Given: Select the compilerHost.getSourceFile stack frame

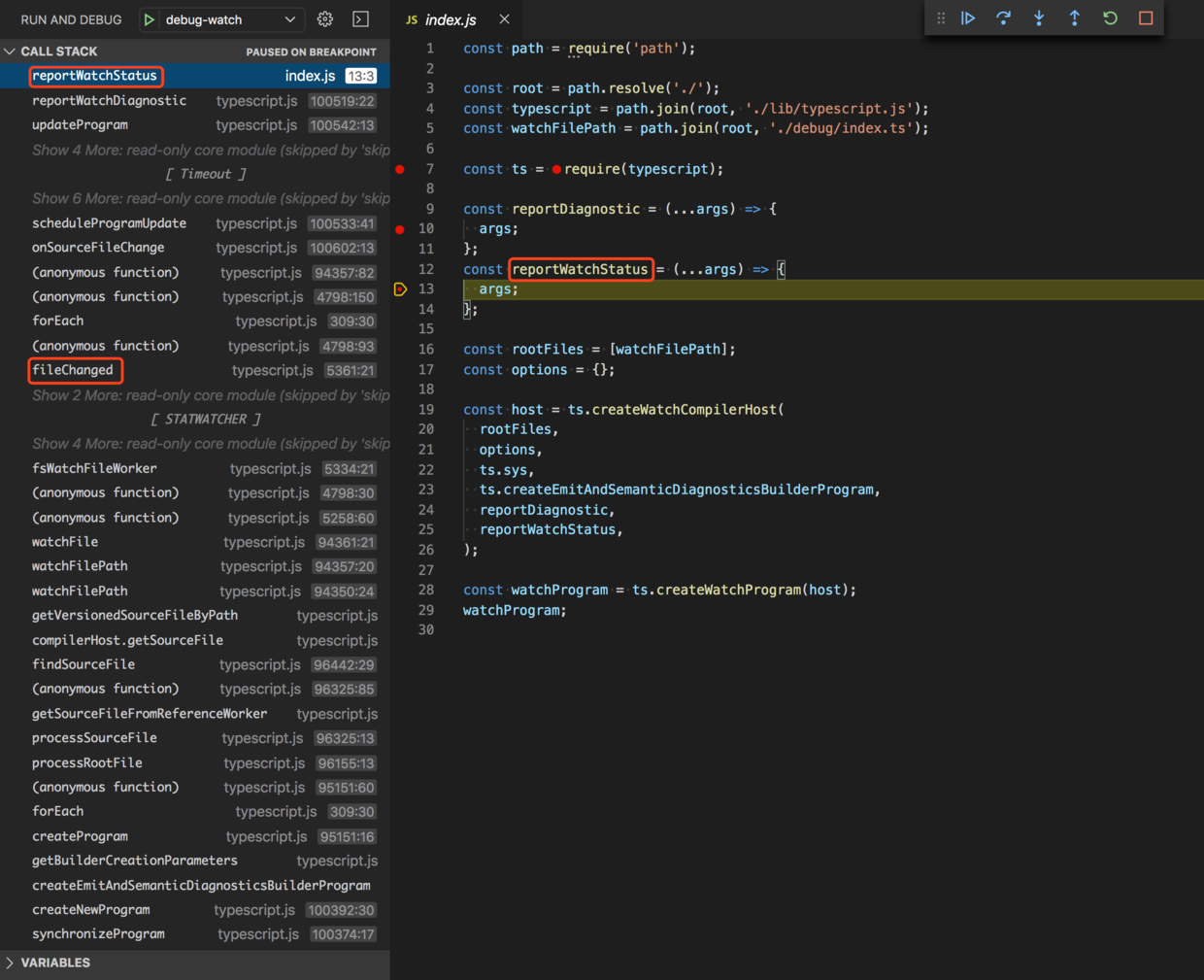Looking at the screenshot, I should [194, 640].
